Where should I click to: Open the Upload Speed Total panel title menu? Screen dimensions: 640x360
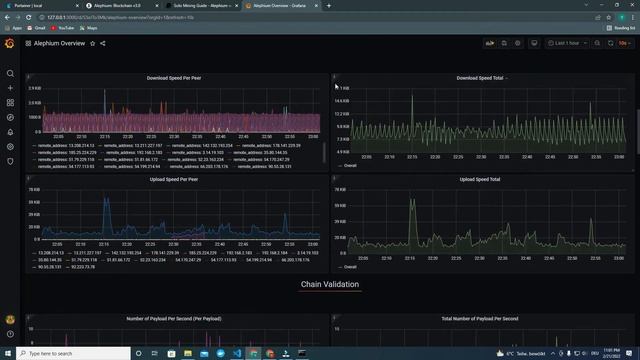[480, 179]
